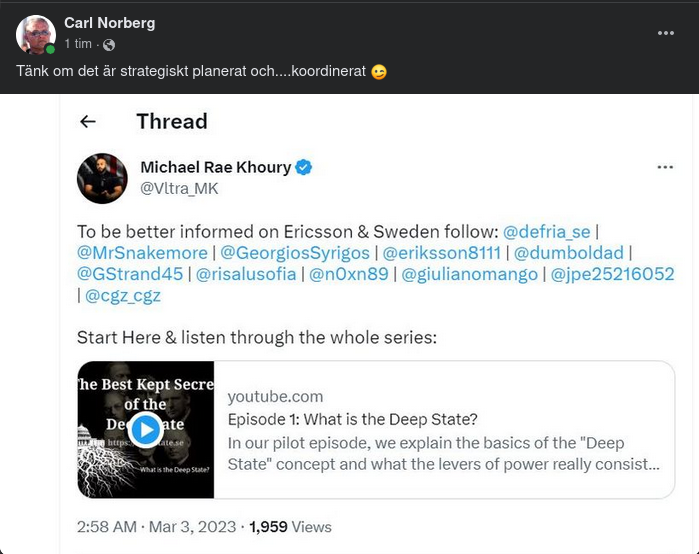This screenshot has height=554, width=699.
Task: Play the Deep State video
Action: (x=146, y=429)
